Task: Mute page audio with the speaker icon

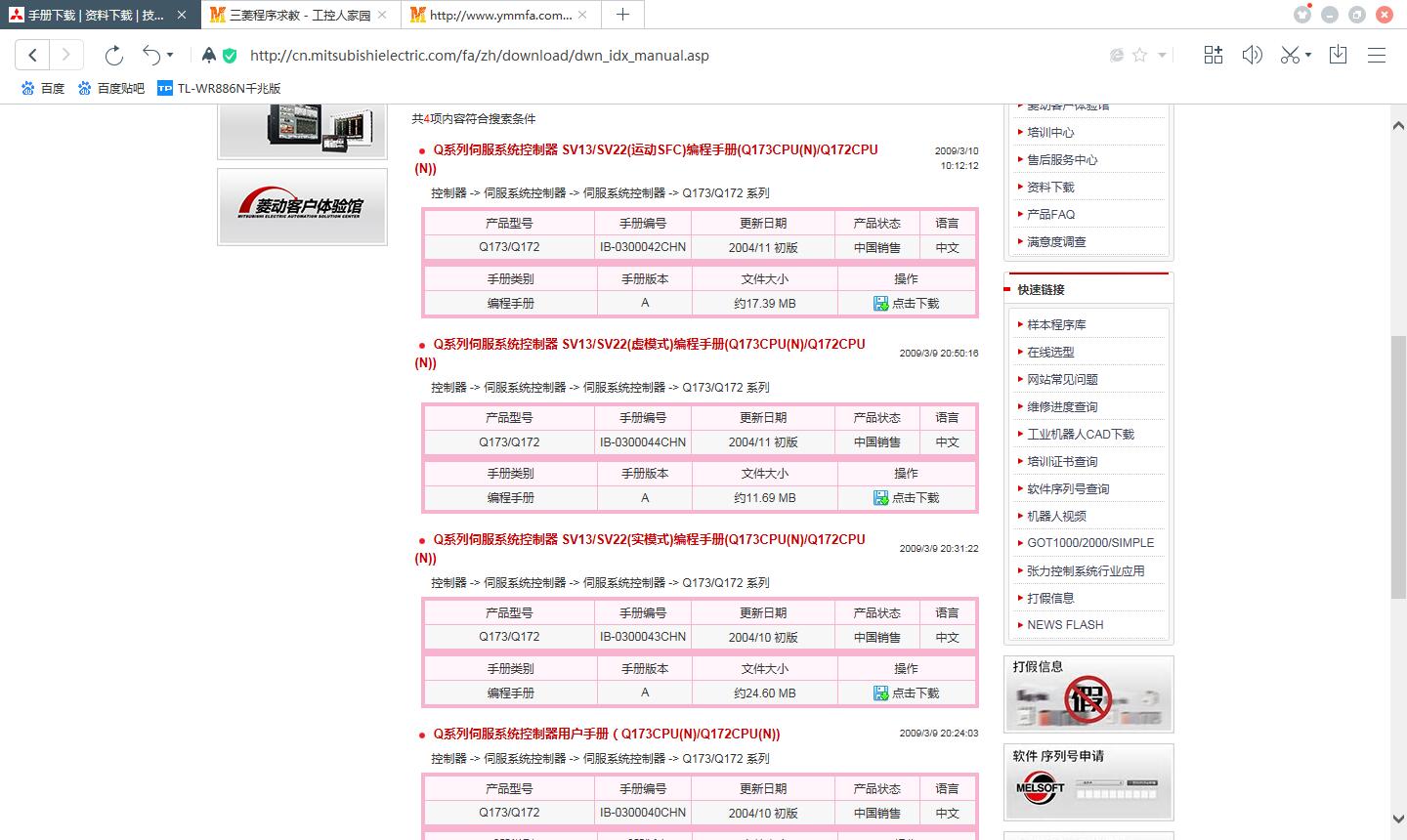Action: (x=1252, y=55)
